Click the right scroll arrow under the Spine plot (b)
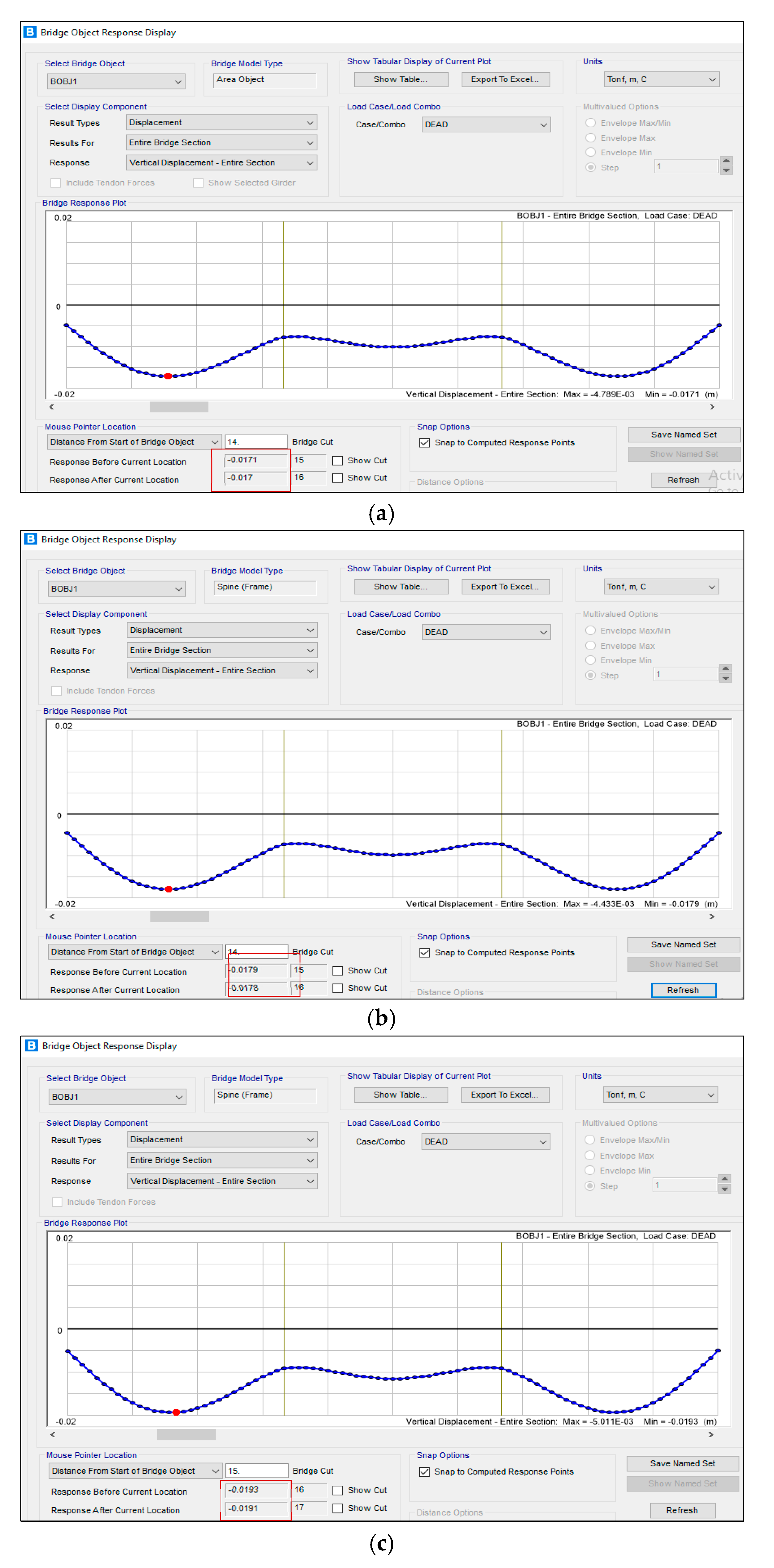Screen dimensions: 774x1568 pos(711,916)
